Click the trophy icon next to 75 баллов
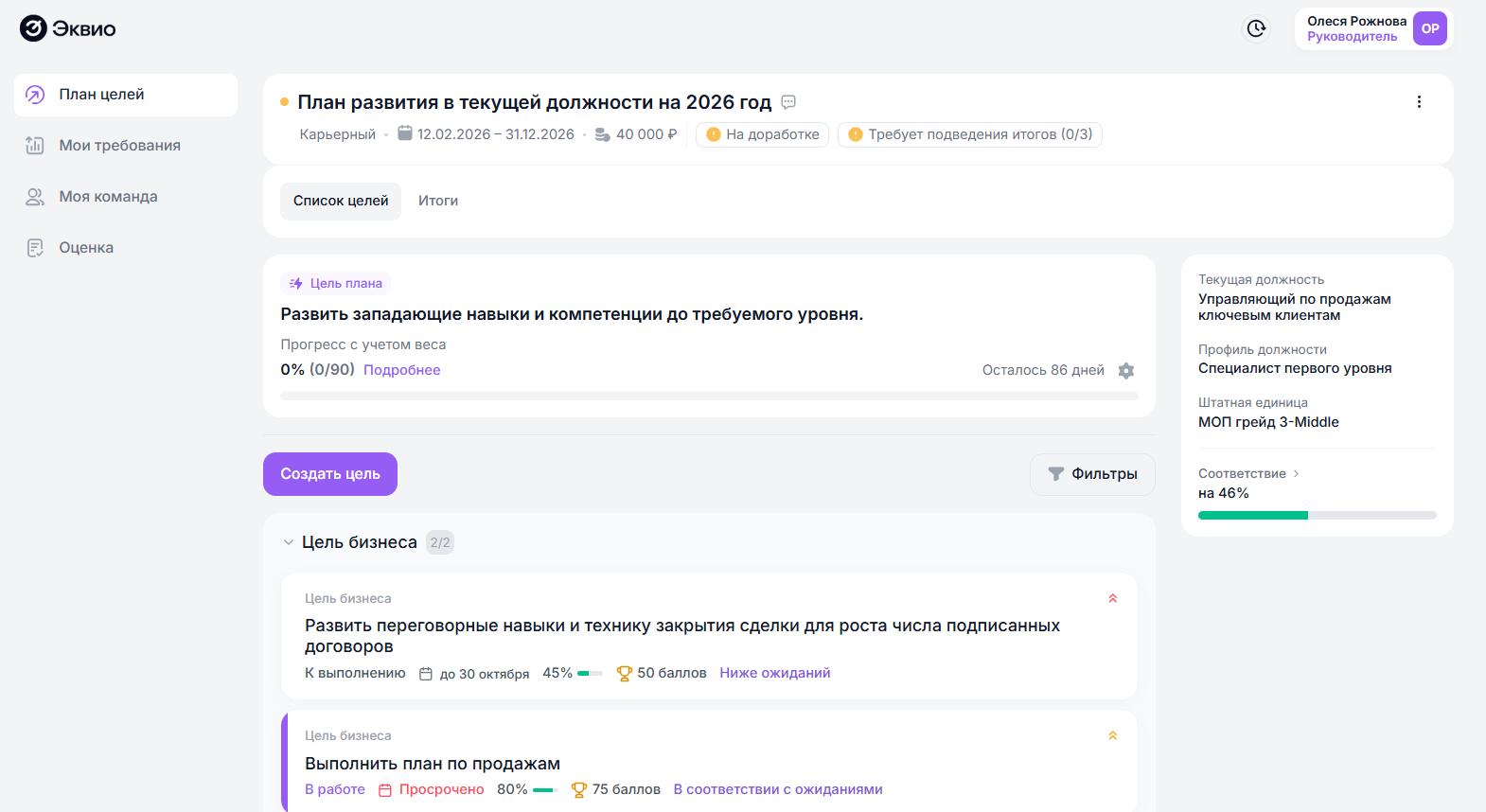The width and height of the screenshot is (1486, 812). (x=579, y=789)
